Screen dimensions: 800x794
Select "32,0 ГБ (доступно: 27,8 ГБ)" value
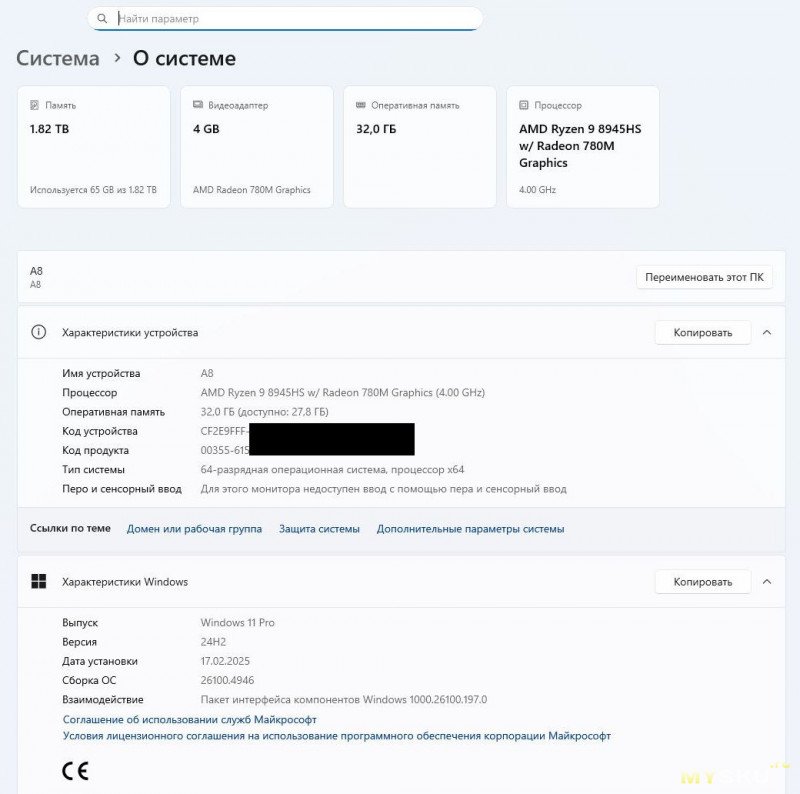pos(264,412)
